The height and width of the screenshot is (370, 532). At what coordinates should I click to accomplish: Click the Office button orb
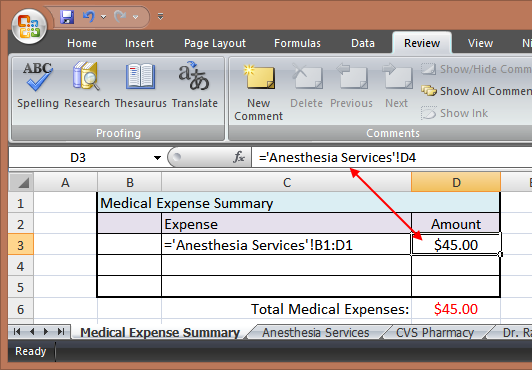(x=29, y=26)
